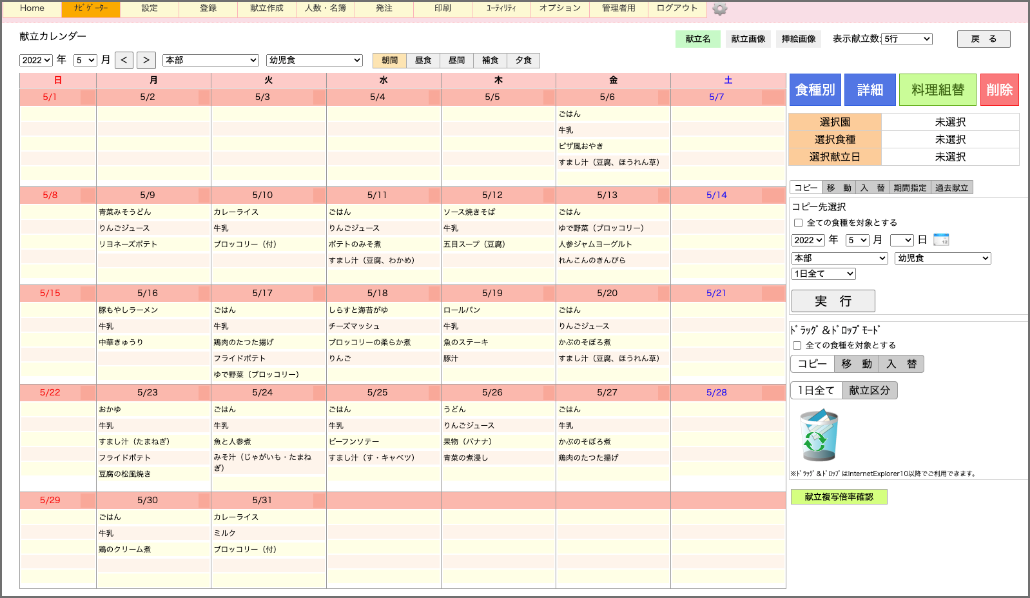Open the 管理者用 menu
This screenshot has height=598, width=1030.
coord(619,9)
